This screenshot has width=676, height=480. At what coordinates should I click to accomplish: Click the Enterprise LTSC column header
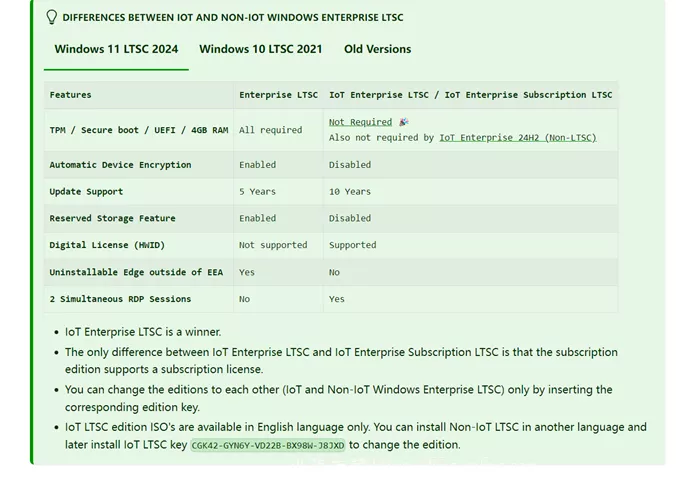(279, 95)
